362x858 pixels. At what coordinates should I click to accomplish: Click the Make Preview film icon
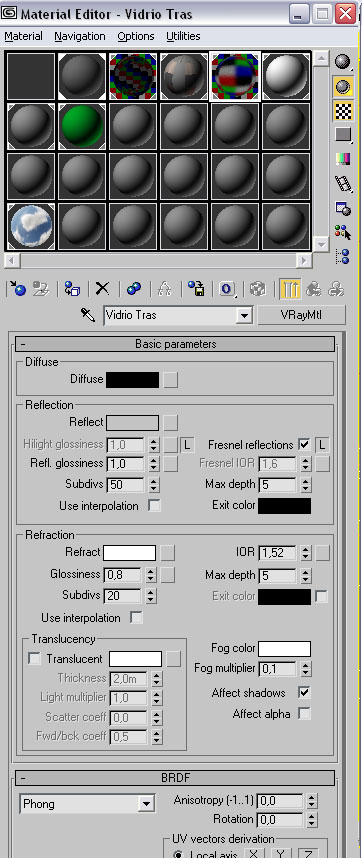pyautogui.click(x=343, y=184)
